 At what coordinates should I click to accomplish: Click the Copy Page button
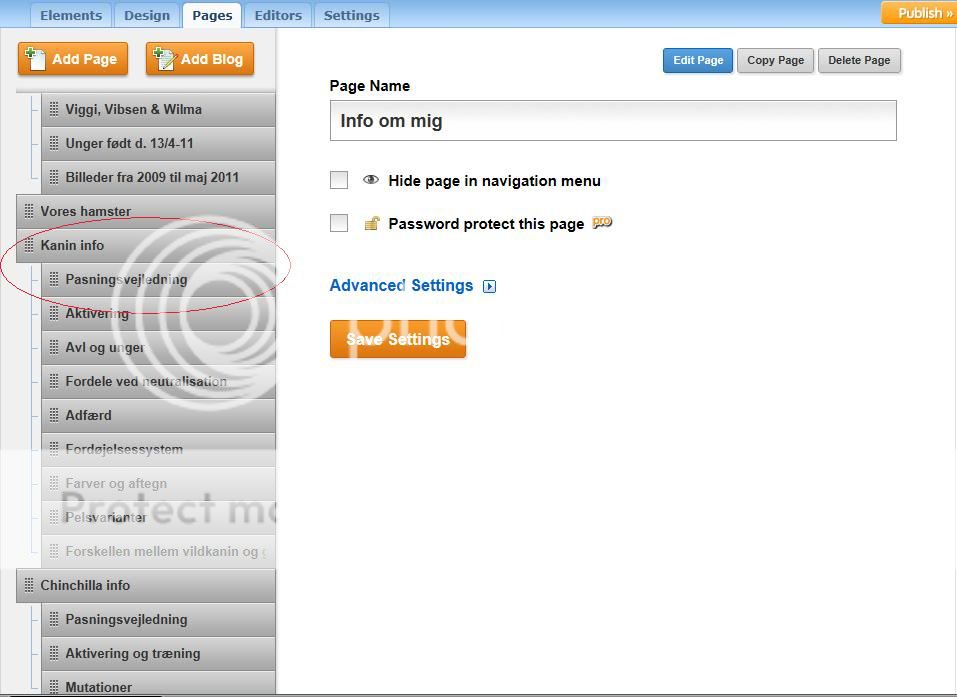tap(775, 60)
